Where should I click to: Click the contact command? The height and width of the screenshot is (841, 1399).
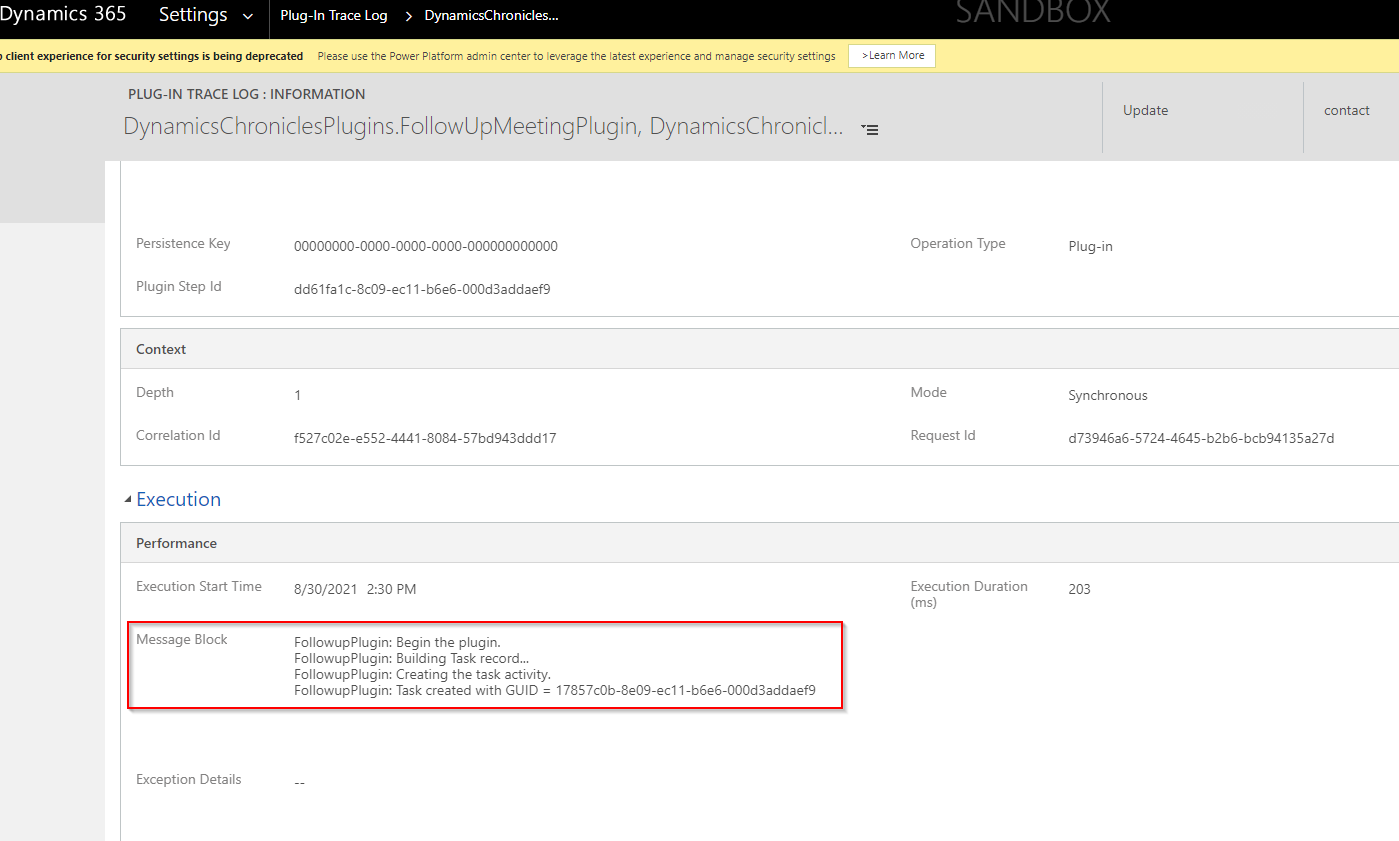tap(1346, 110)
